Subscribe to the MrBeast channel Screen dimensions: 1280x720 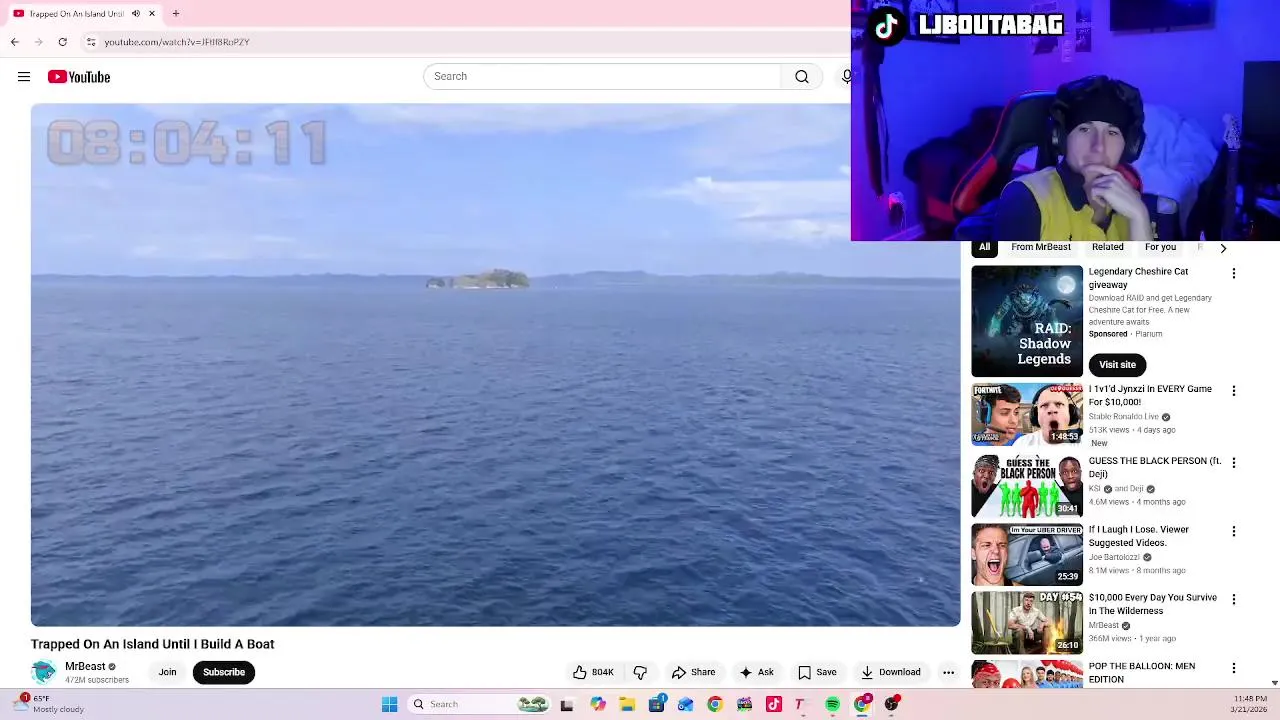(224, 672)
